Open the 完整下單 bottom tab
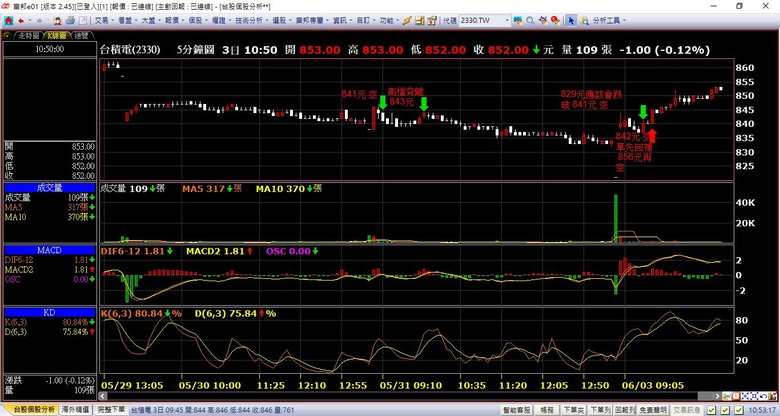Viewport: 780px width, 416px height. (x=110, y=410)
